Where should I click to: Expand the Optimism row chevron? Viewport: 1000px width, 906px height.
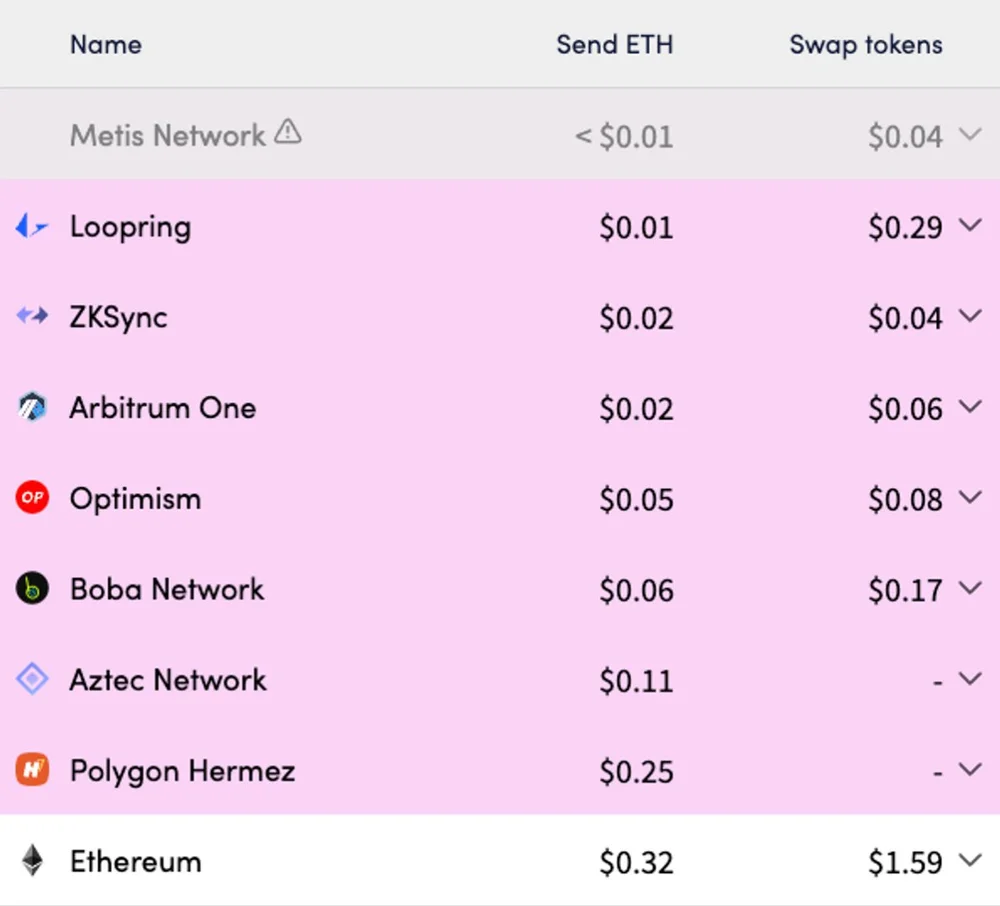point(970,497)
